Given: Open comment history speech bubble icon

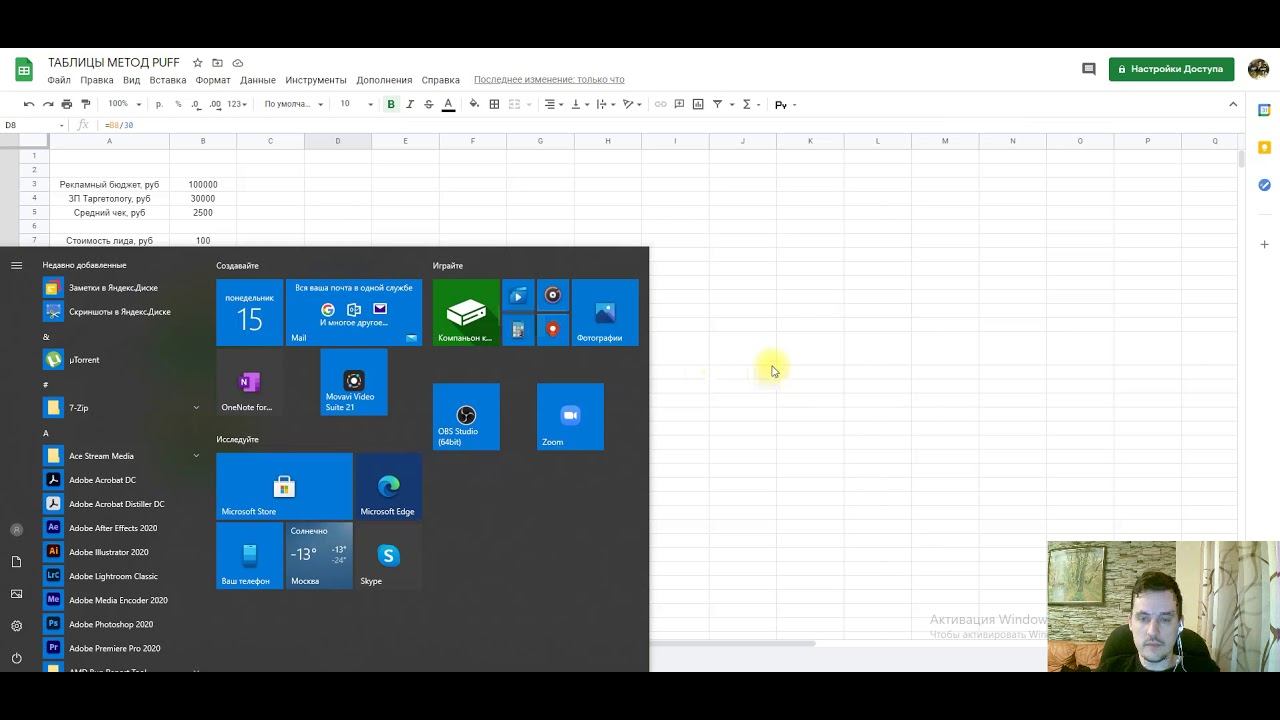Looking at the screenshot, I should click(1089, 69).
